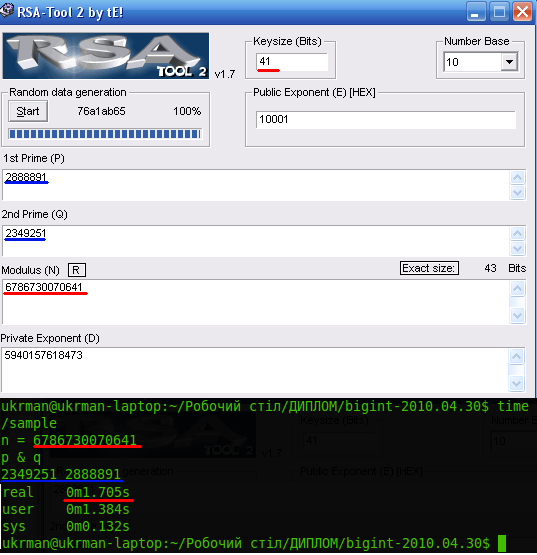The width and height of the screenshot is (537, 555).
Task: Click the Modulus (N) field 6786730070641
Action: pos(256,302)
